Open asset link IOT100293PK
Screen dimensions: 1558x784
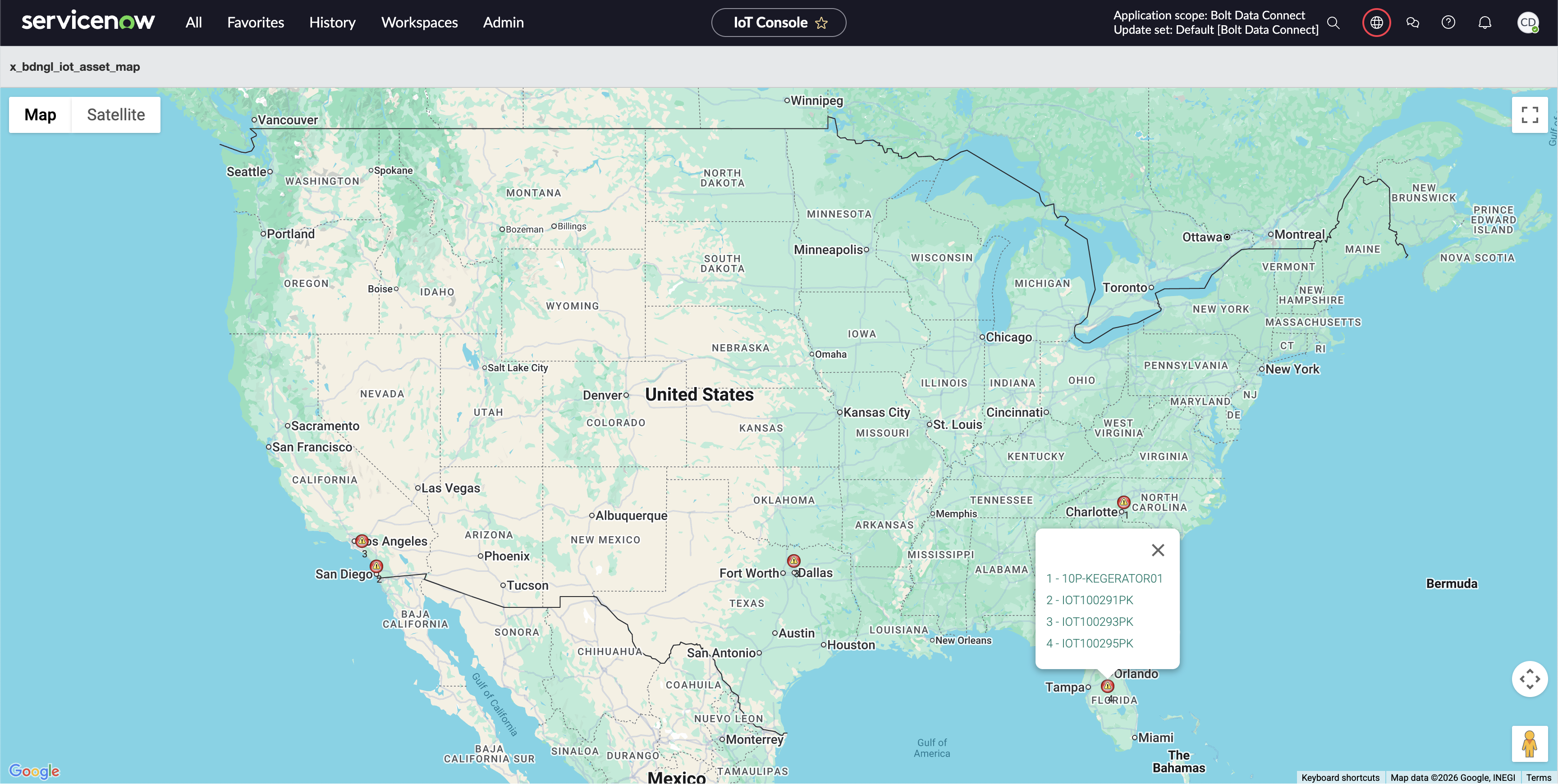pos(1090,622)
